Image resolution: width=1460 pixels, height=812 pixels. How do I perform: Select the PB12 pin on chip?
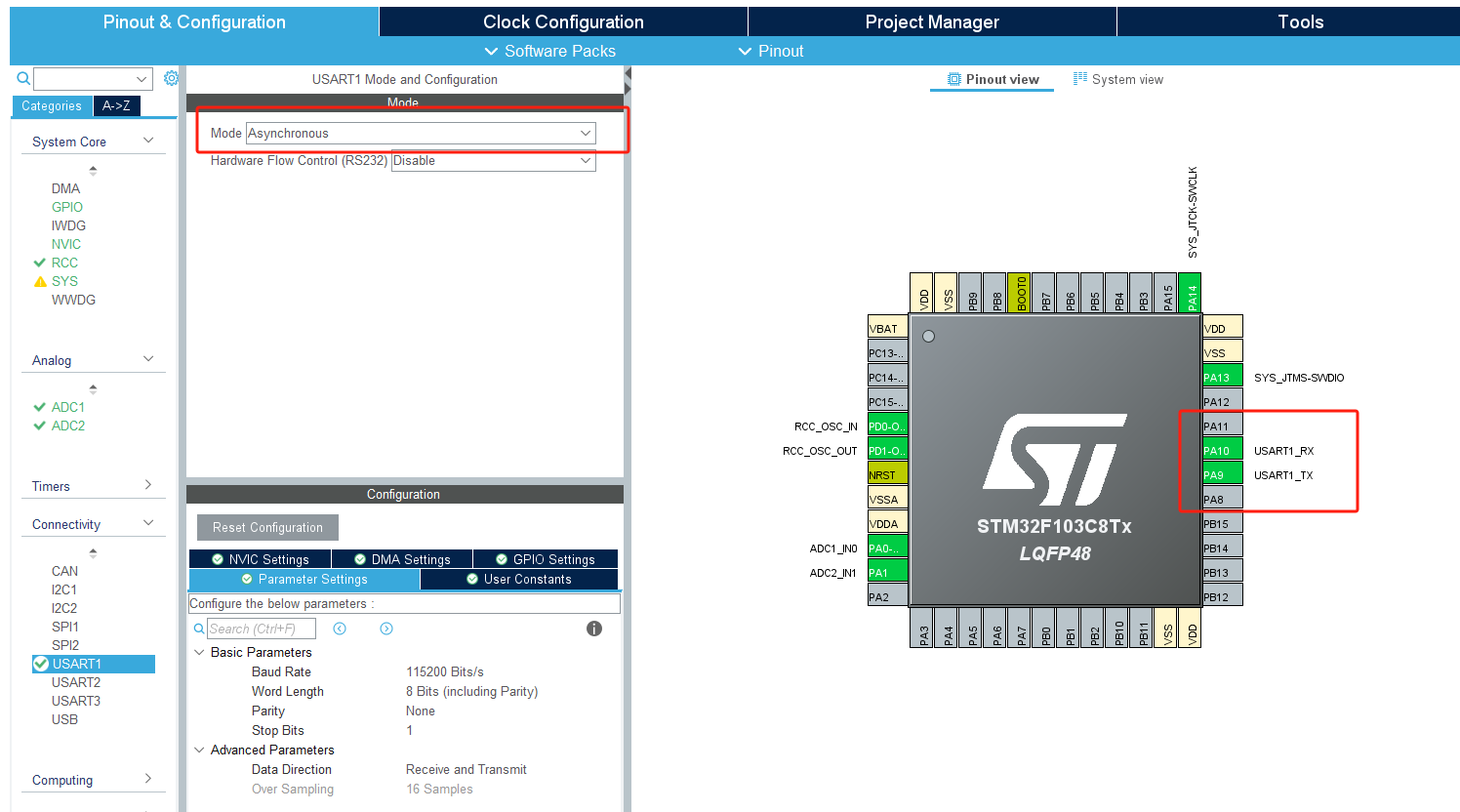tap(1222, 596)
